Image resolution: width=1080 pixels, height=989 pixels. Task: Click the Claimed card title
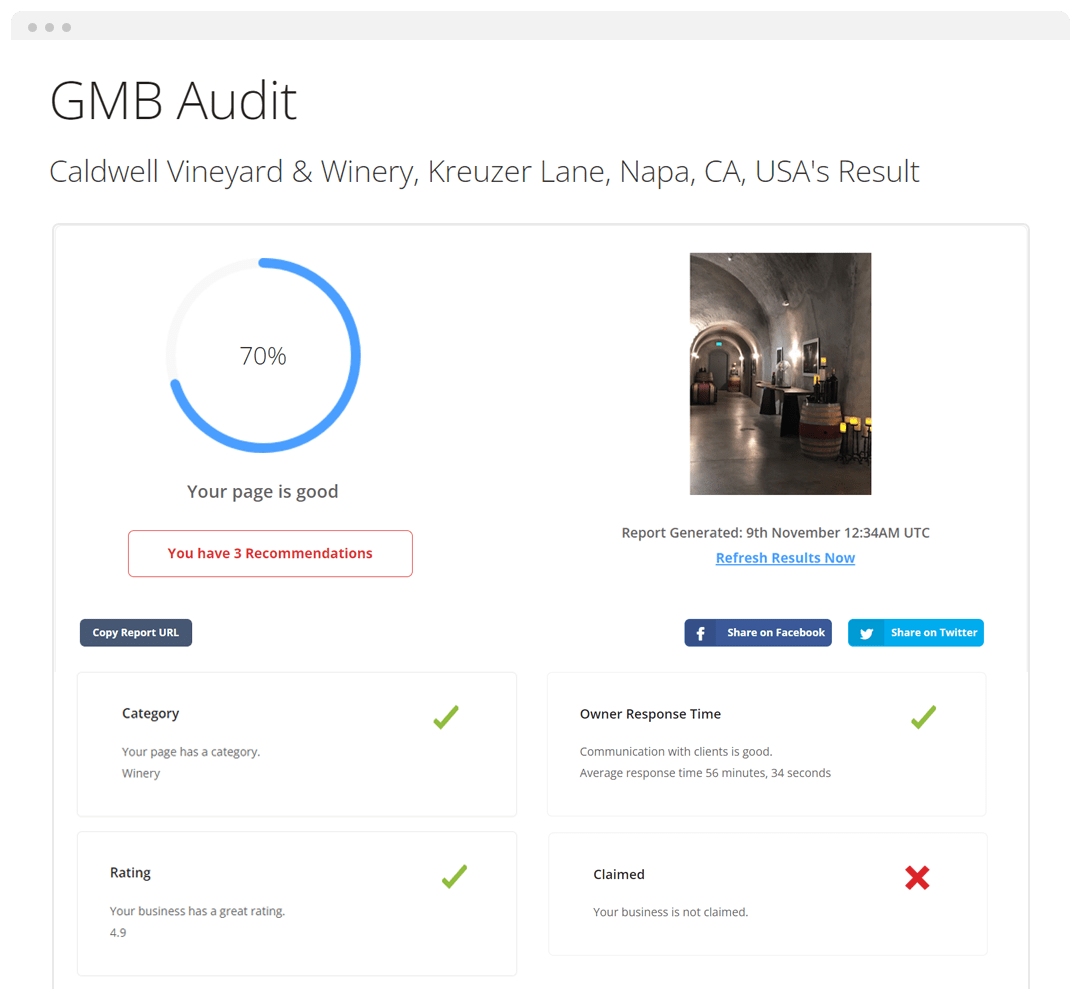click(x=619, y=874)
